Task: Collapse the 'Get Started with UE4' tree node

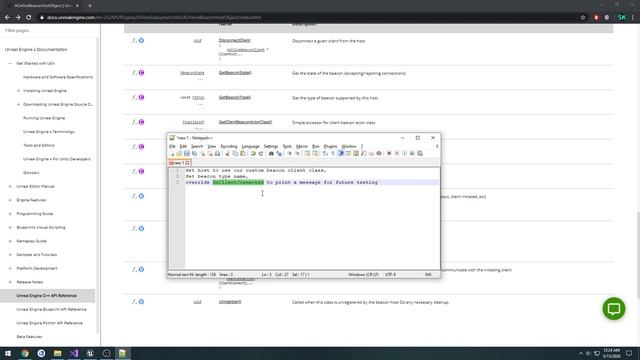Action: [x=10, y=64]
